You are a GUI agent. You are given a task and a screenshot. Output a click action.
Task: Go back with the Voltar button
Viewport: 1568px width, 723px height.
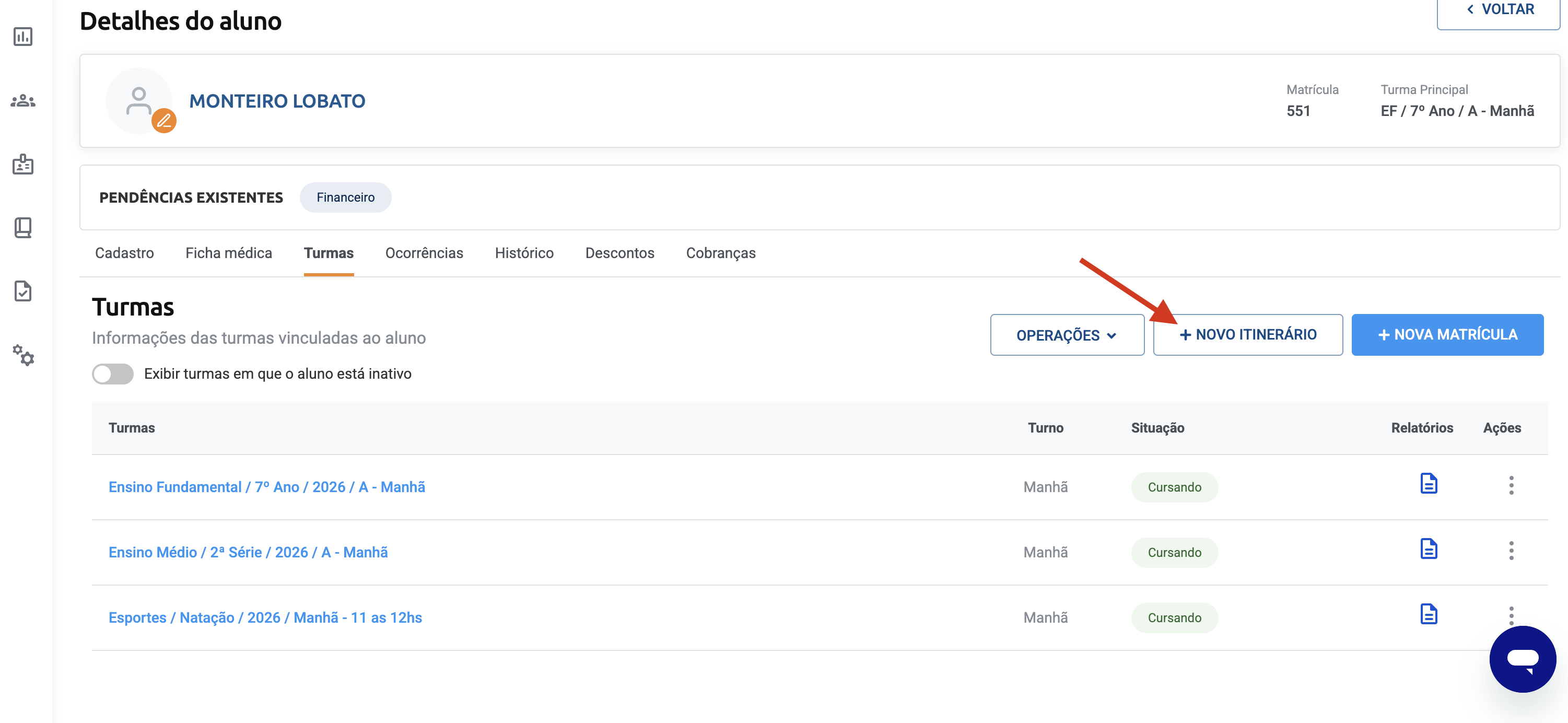[x=1498, y=10]
